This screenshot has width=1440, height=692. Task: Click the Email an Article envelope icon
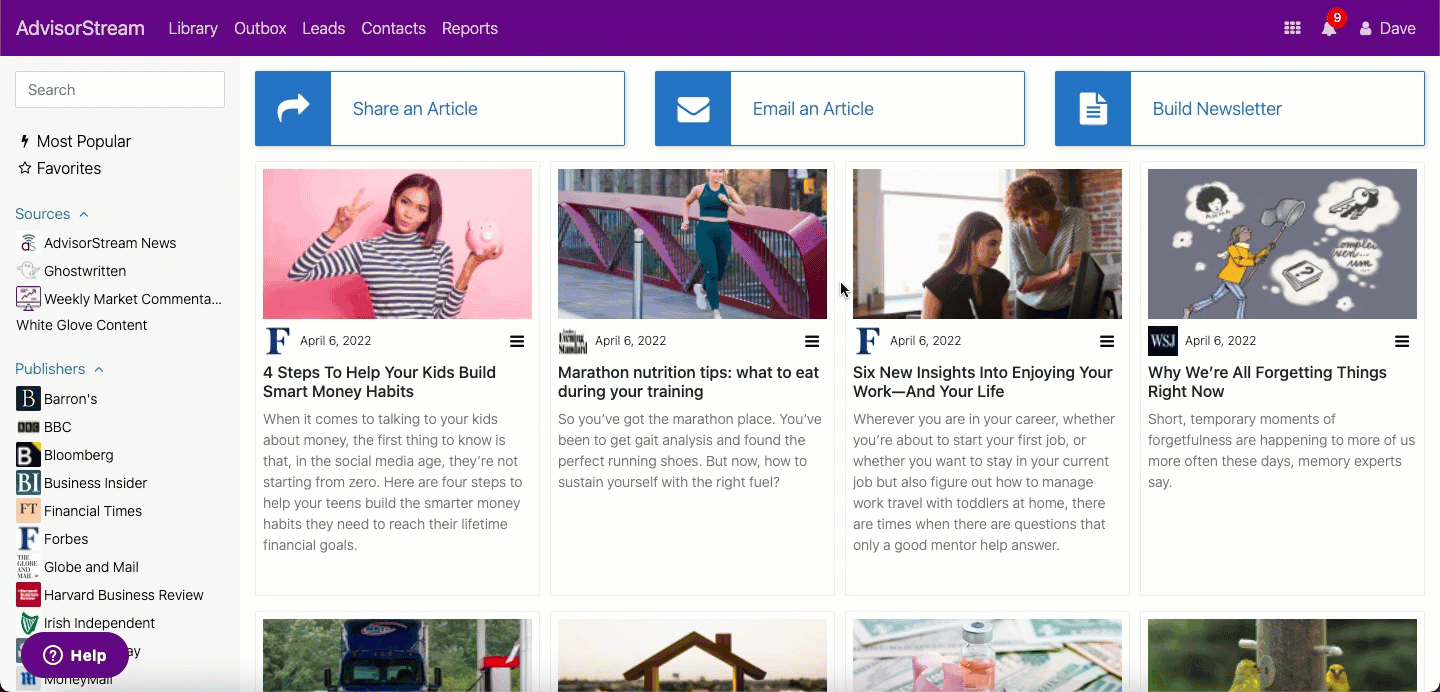pos(693,108)
